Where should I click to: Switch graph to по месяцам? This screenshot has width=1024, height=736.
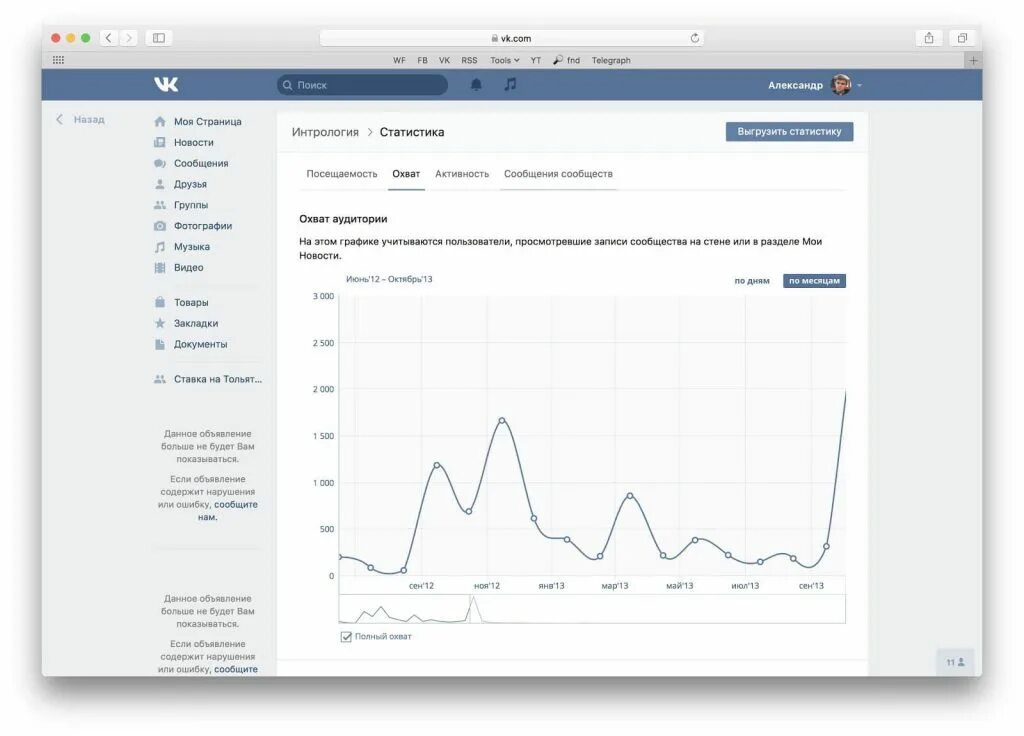click(814, 281)
